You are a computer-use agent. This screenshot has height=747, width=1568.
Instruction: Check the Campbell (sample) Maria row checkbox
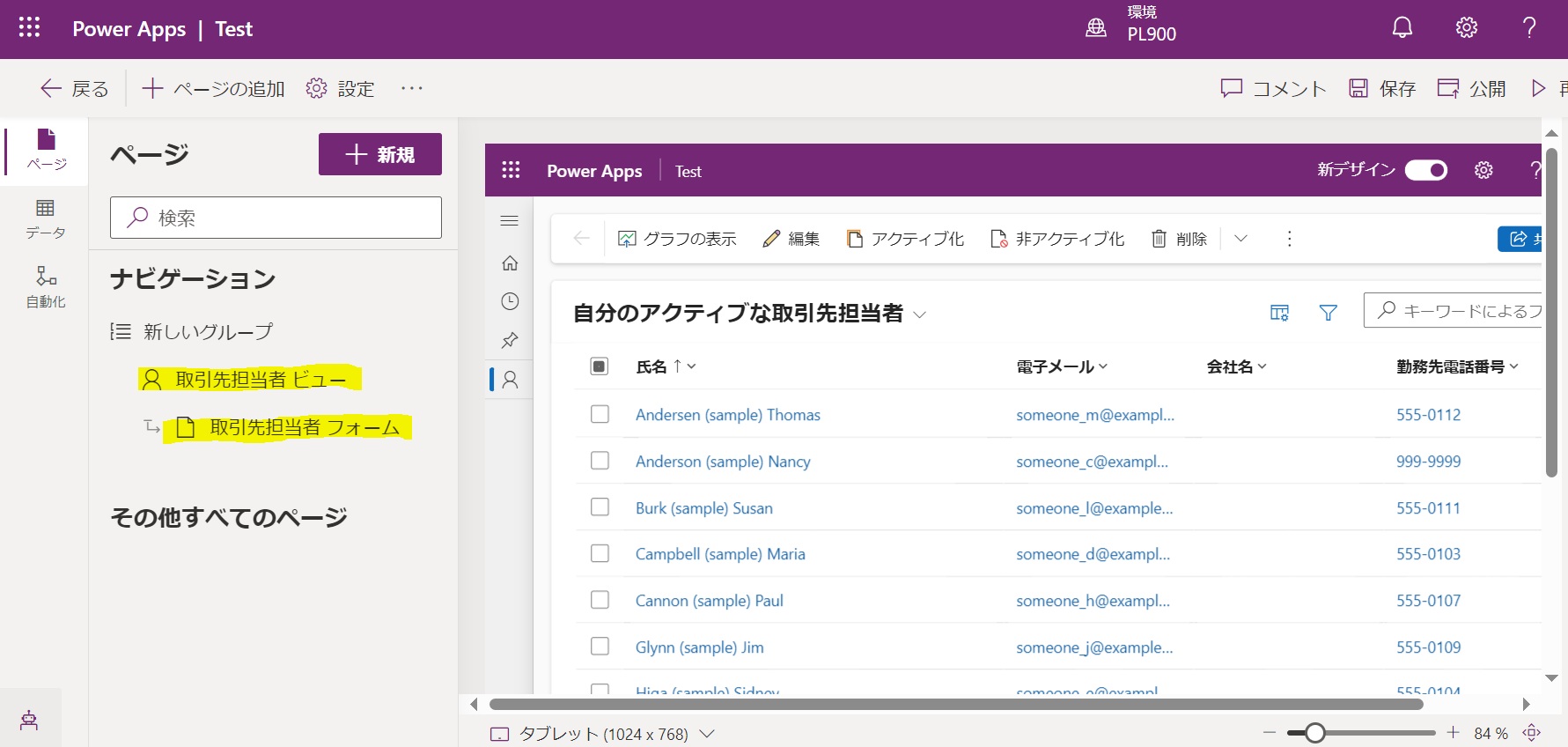tap(600, 553)
